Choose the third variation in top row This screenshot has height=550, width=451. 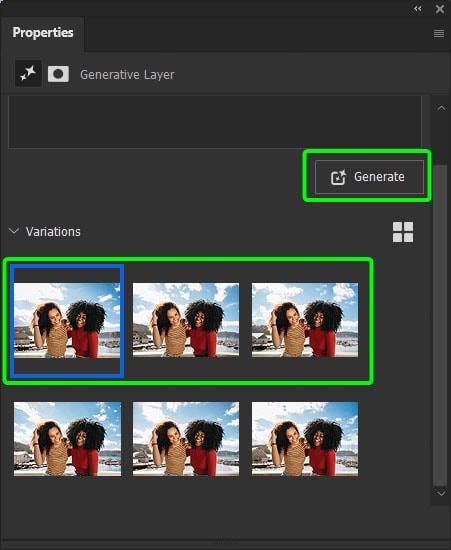click(305, 320)
